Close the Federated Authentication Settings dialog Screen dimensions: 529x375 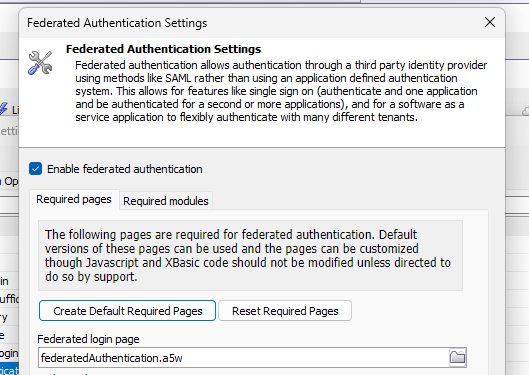point(490,23)
